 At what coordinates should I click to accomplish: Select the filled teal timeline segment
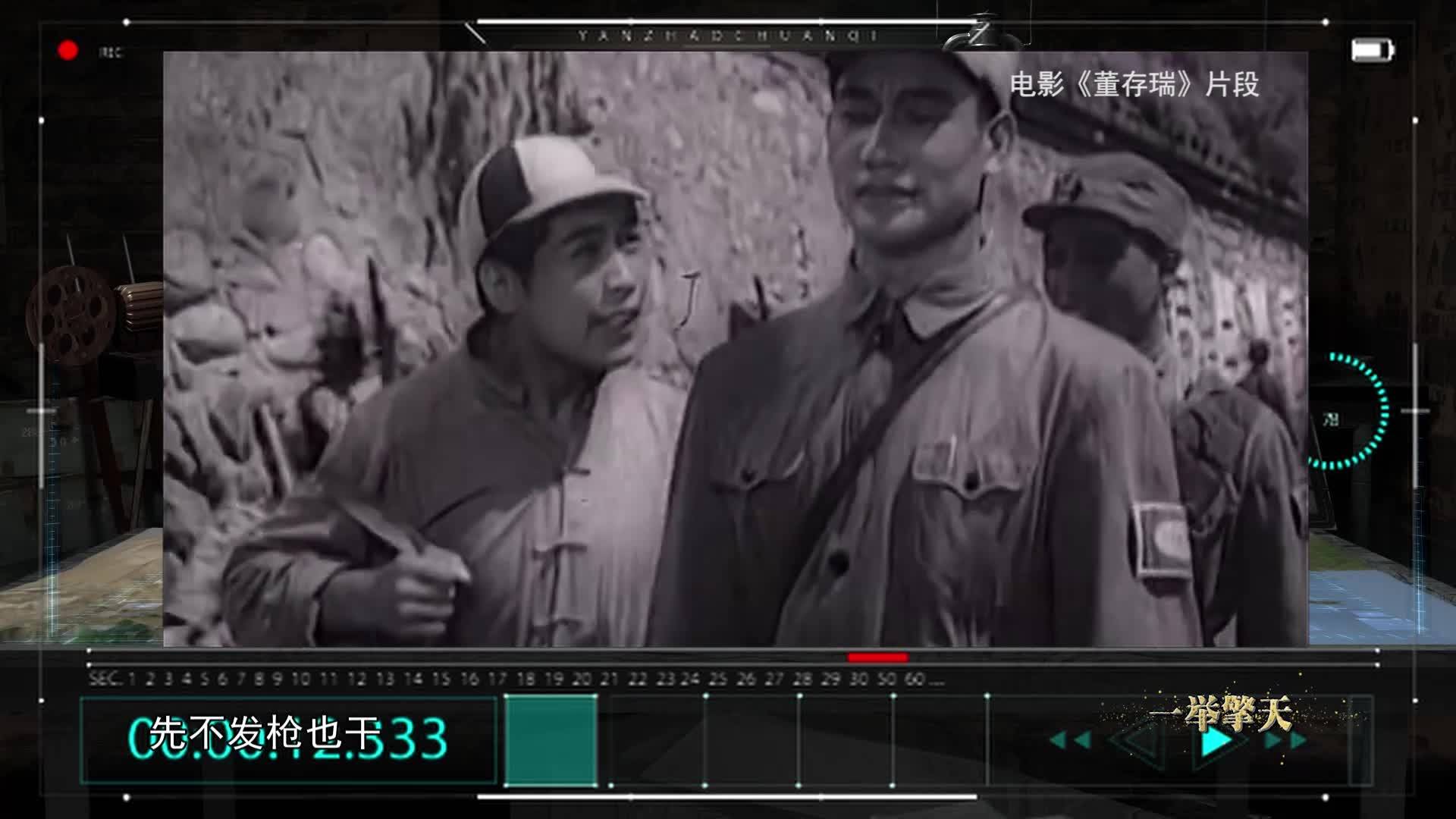coord(551,740)
